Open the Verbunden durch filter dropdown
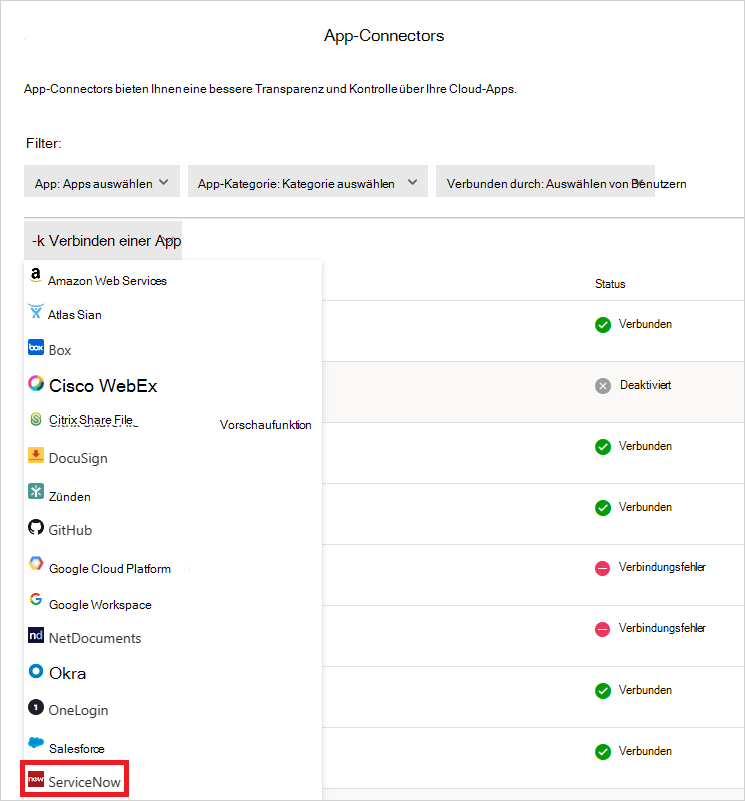The width and height of the screenshot is (745, 801). [x=545, y=181]
